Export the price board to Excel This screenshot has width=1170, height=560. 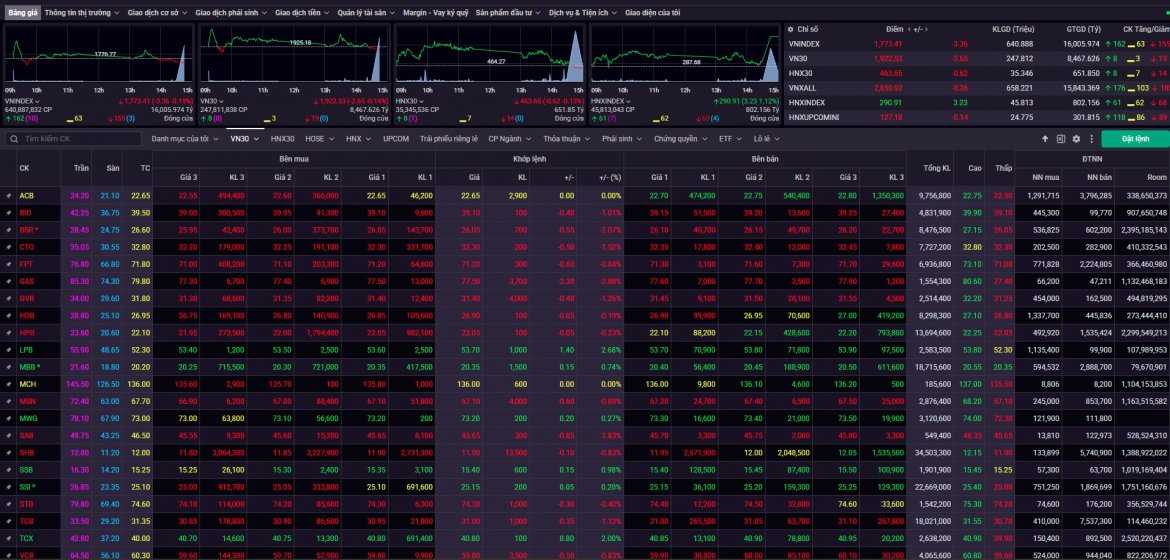pyautogui.click(x=1060, y=139)
